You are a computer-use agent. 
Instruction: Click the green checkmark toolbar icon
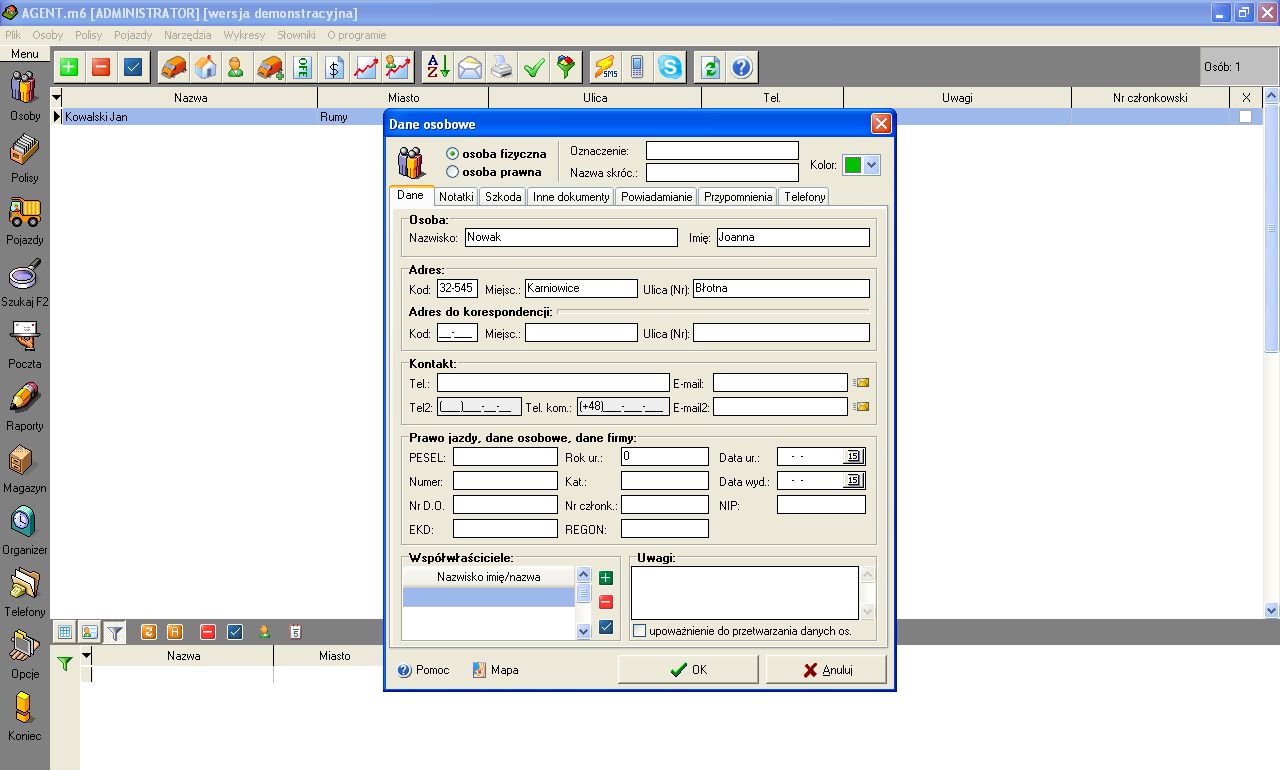(534, 67)
